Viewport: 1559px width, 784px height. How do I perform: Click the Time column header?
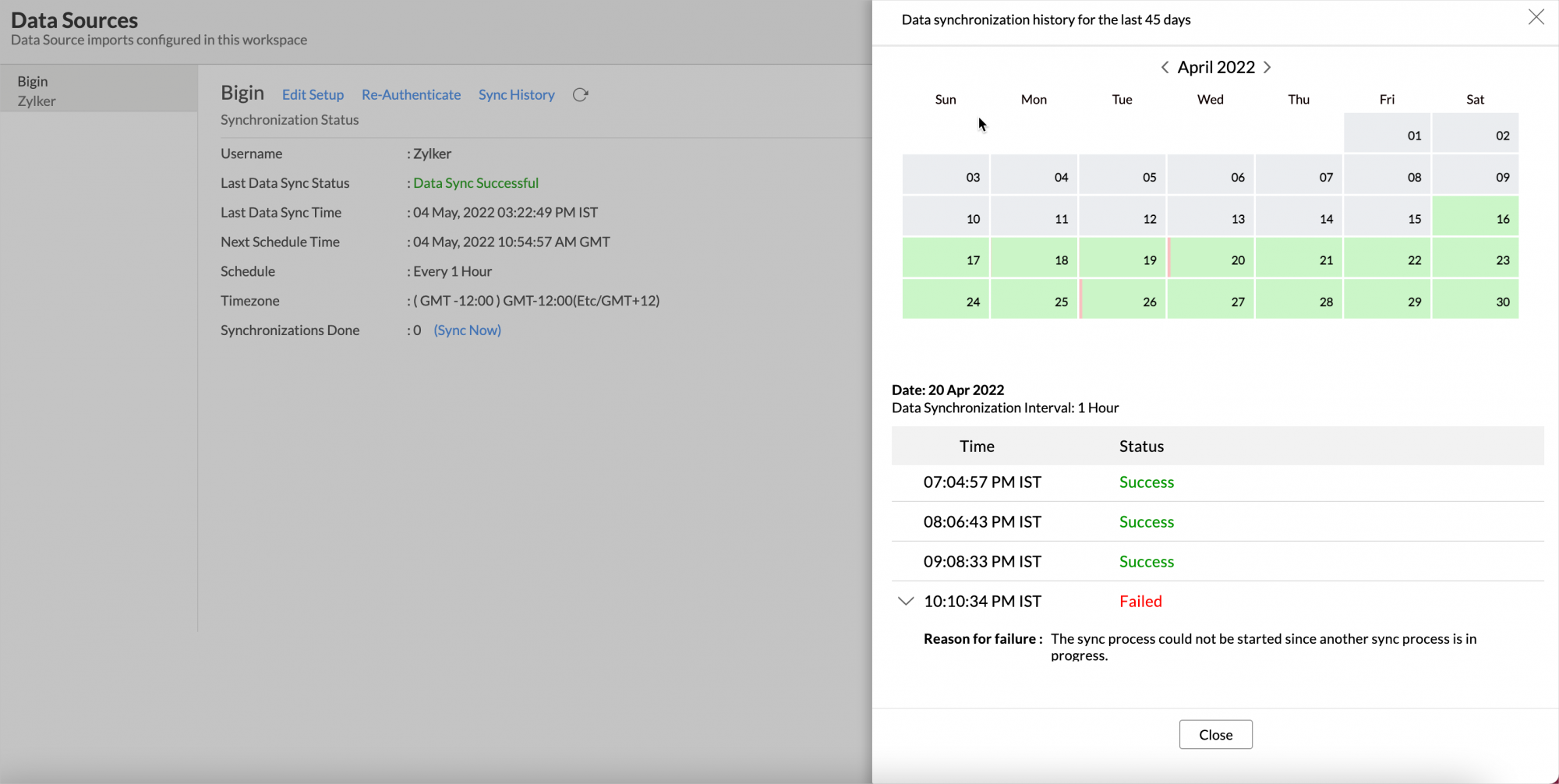tap(977, 446)
